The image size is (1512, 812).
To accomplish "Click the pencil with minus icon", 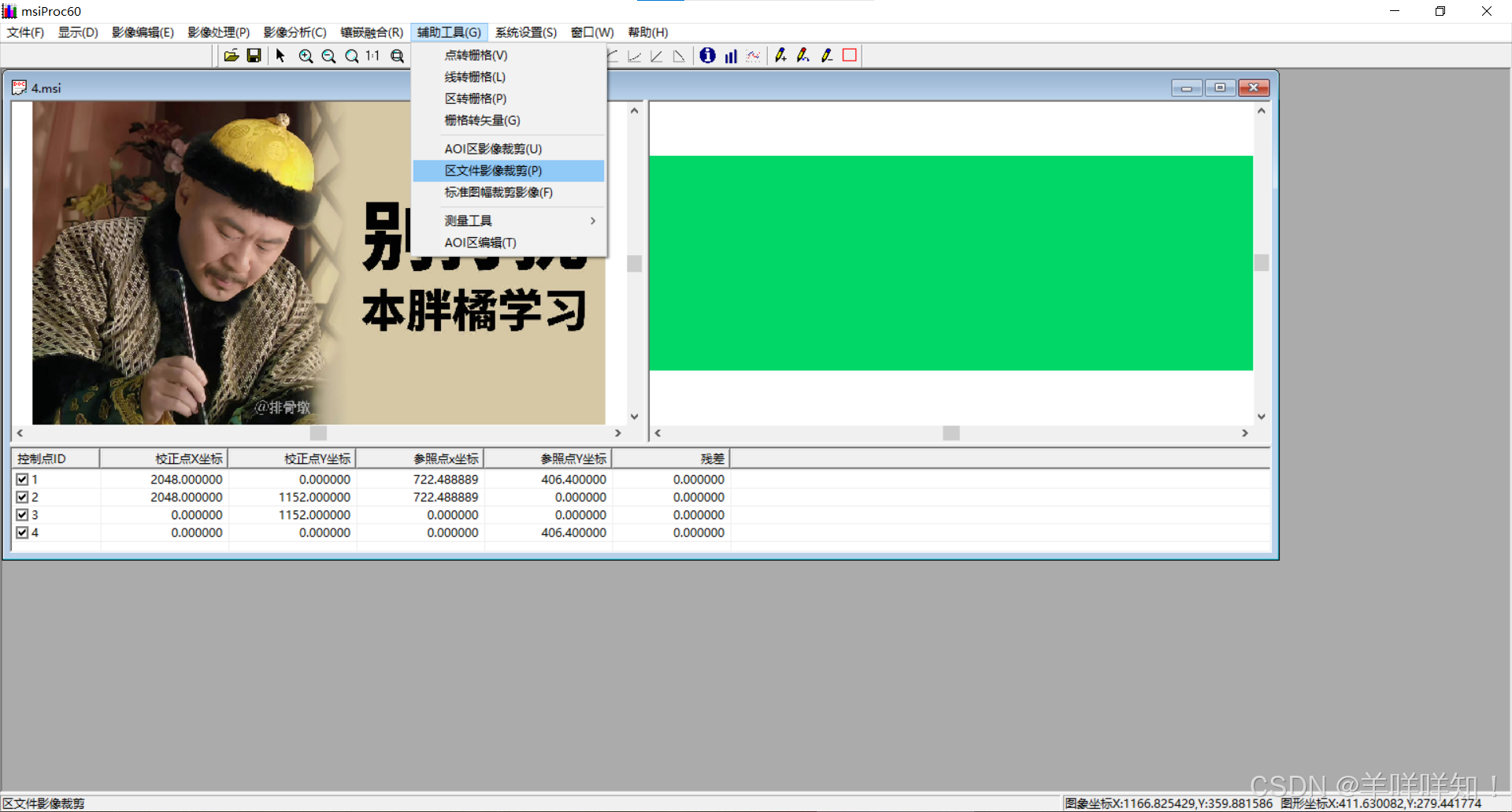I will tap(826, 55).
